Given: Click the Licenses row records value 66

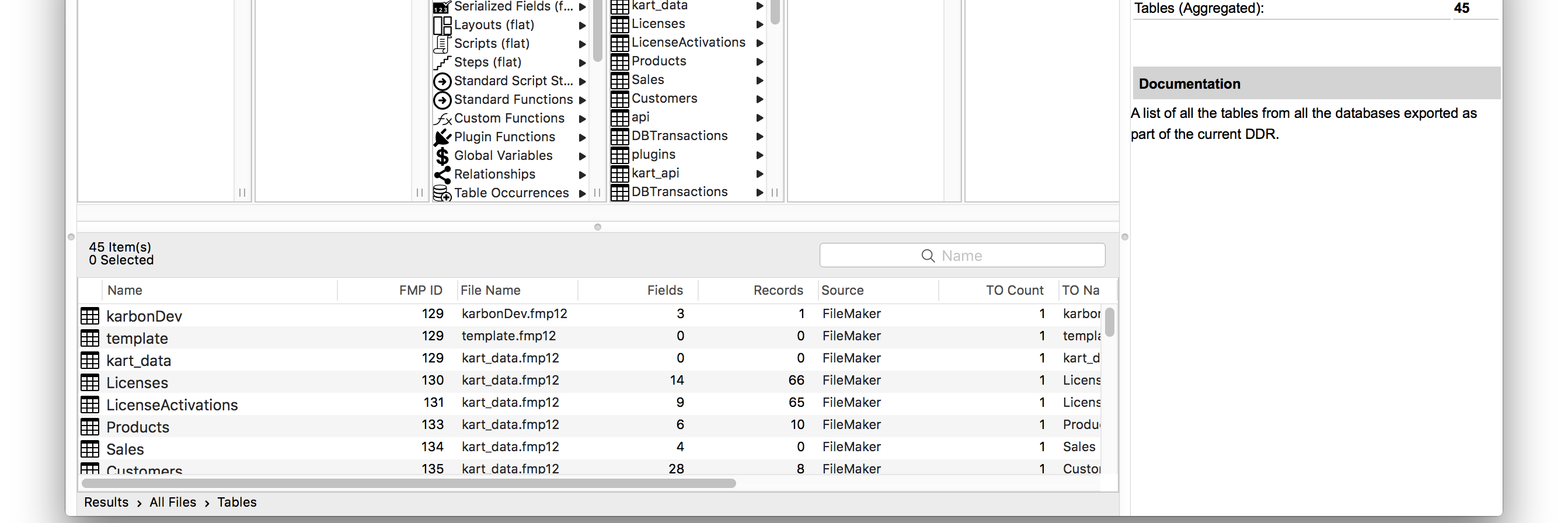Looking at the screenshot, I should tap(796, 380).
